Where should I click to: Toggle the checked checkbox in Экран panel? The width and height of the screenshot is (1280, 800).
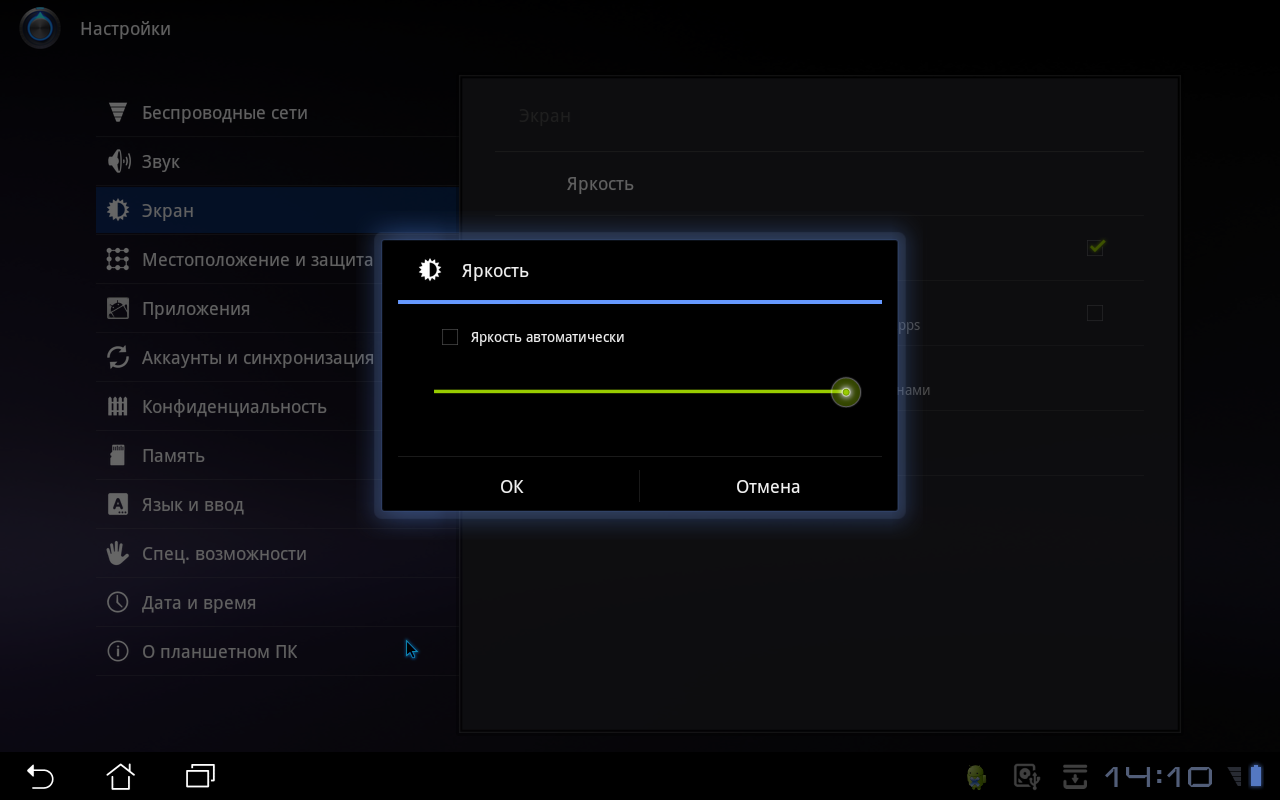tap(1095, 247)
